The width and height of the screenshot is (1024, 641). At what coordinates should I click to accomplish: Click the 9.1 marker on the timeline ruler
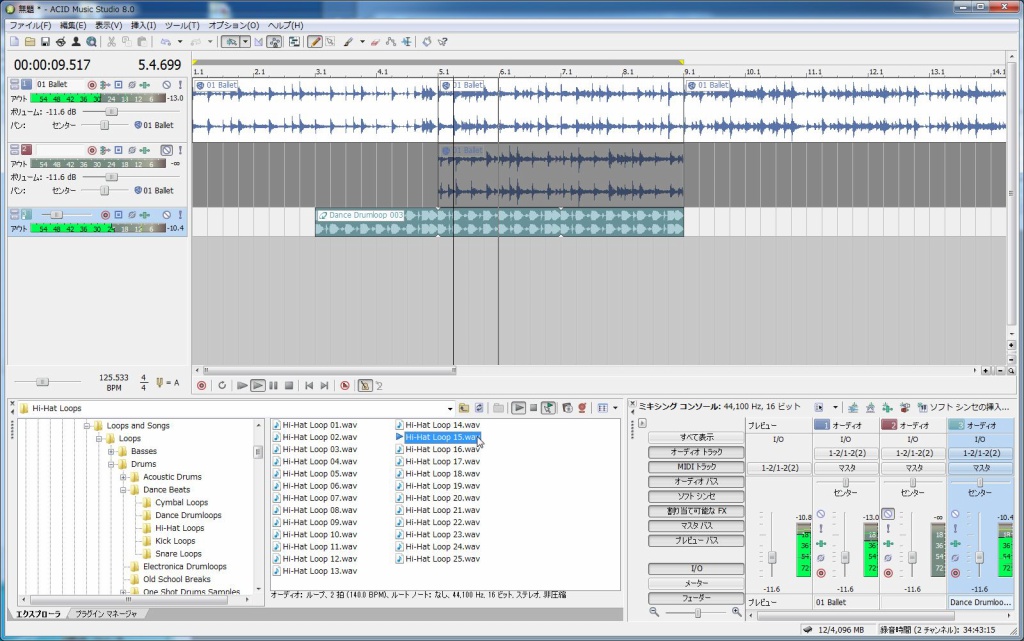tap(690, 72)
